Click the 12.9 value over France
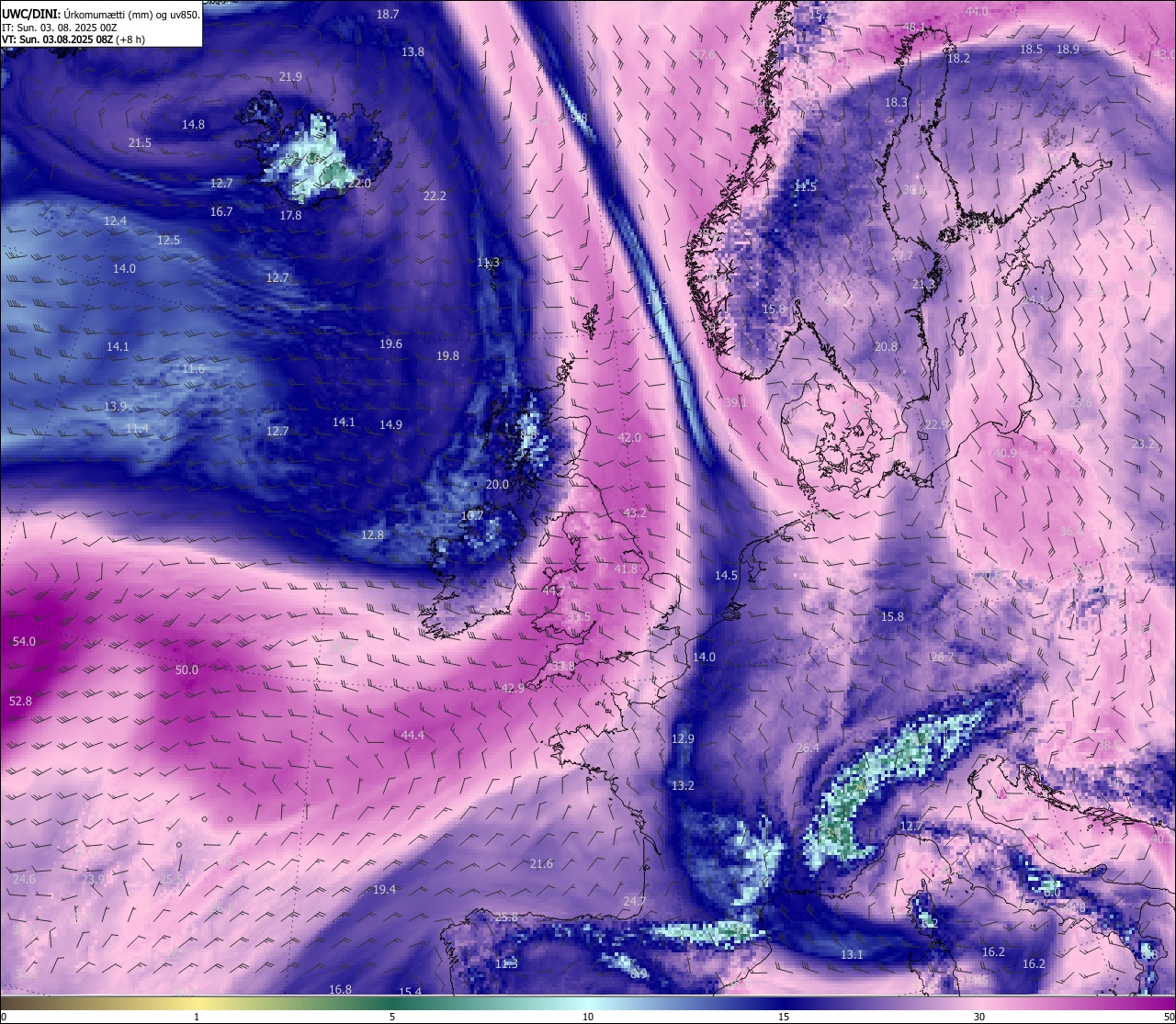The image size is (1176, 1024). tap(683, 738)
